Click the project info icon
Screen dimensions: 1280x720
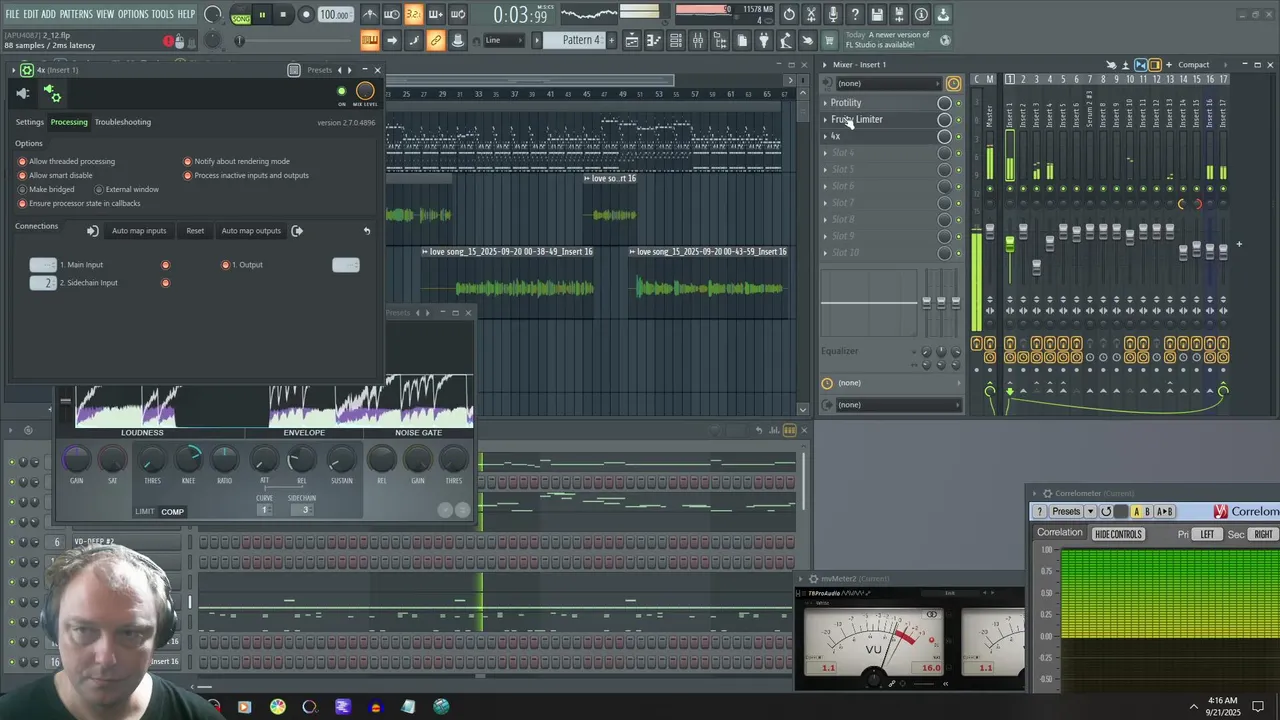921,15
